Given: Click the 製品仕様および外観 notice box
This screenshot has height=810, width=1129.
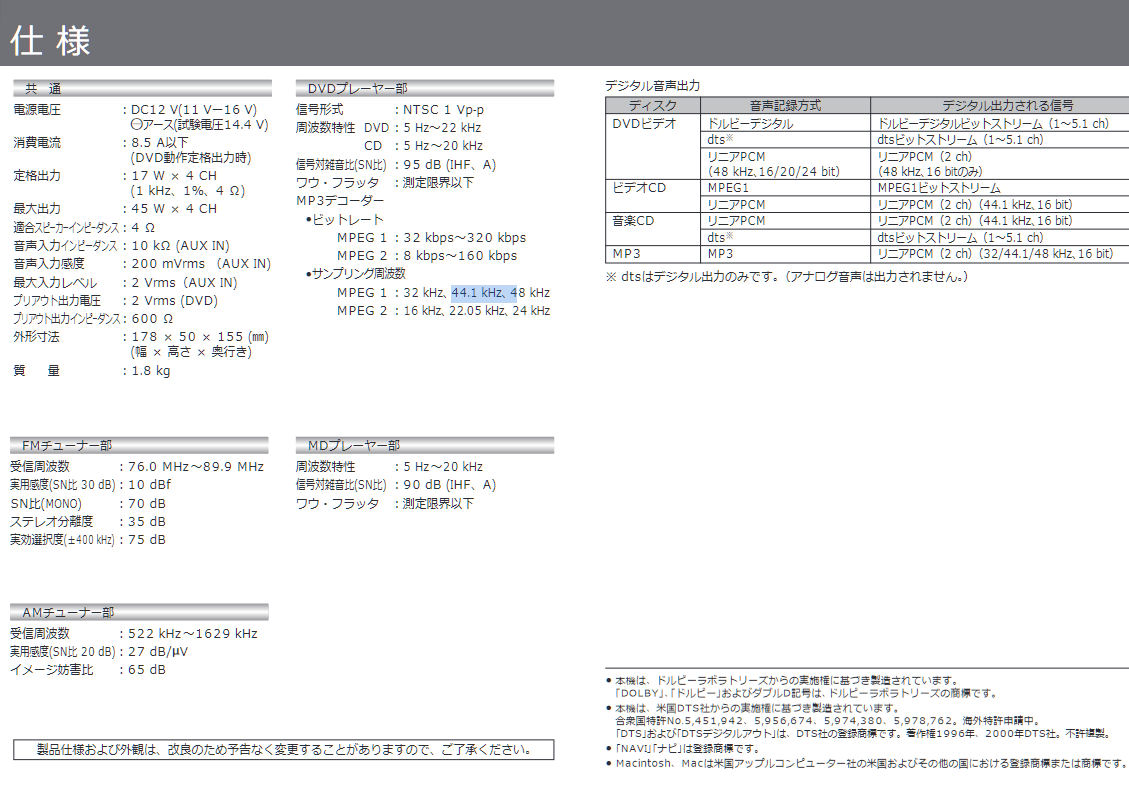Looking at the screenshot, I should point(284,750).
